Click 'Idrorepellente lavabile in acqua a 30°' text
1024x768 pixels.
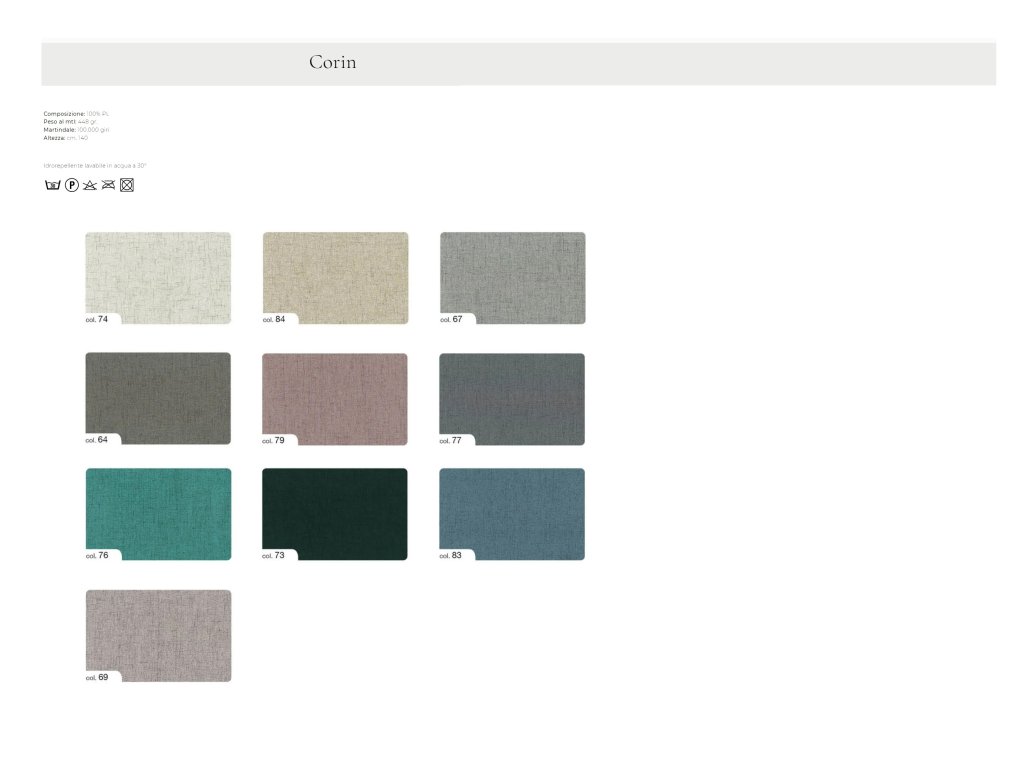tap(95, 166)
